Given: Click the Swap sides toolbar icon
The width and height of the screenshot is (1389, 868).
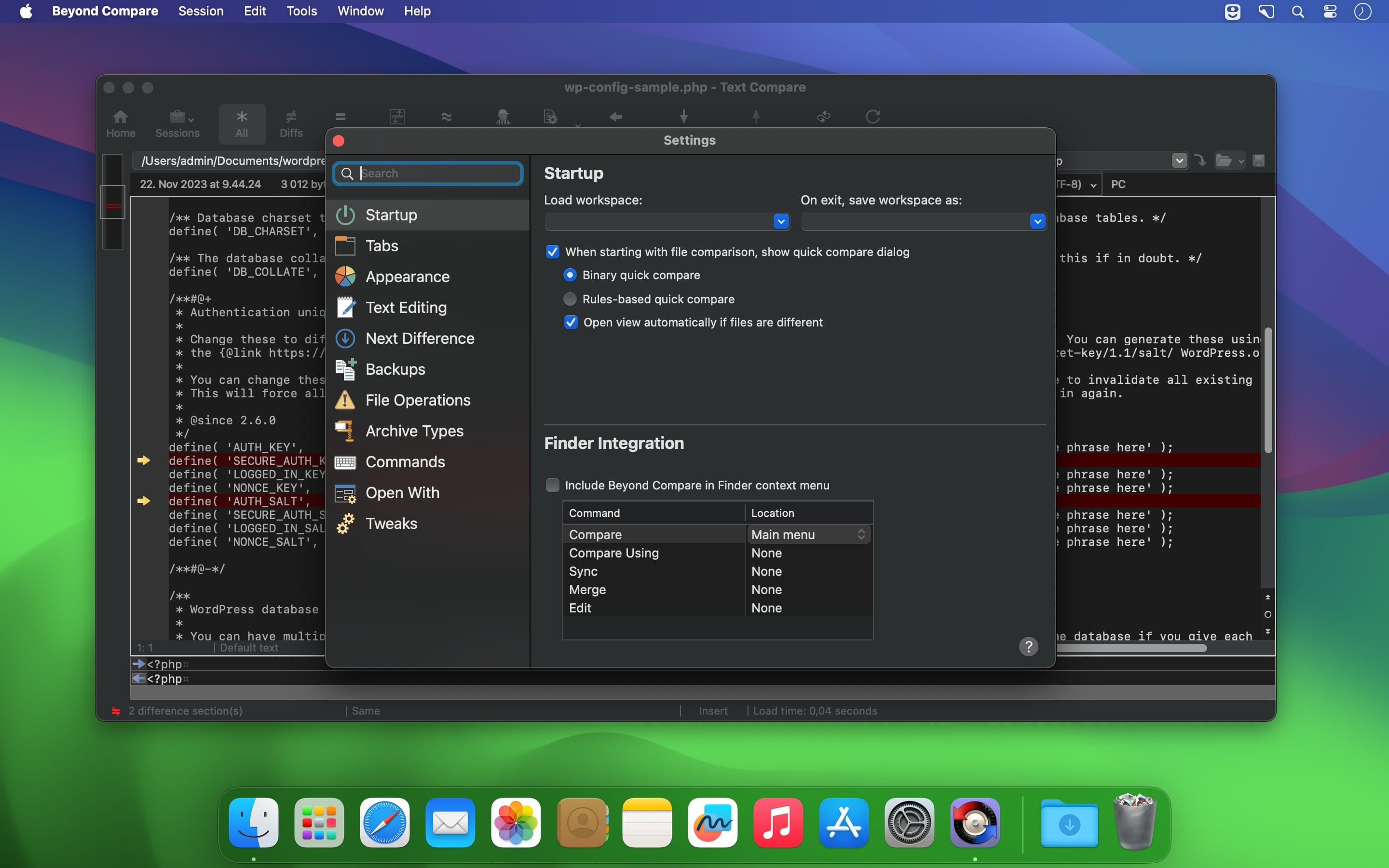Looking at the screenshot, I should pyautogui.click(x=824, y=117).
